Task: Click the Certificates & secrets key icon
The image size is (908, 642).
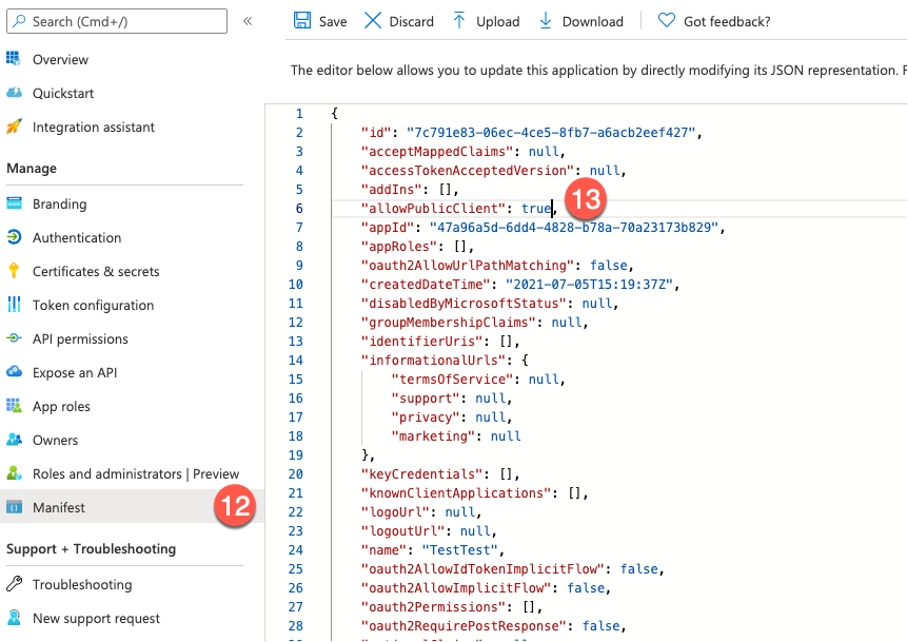Action: point(14,271)
